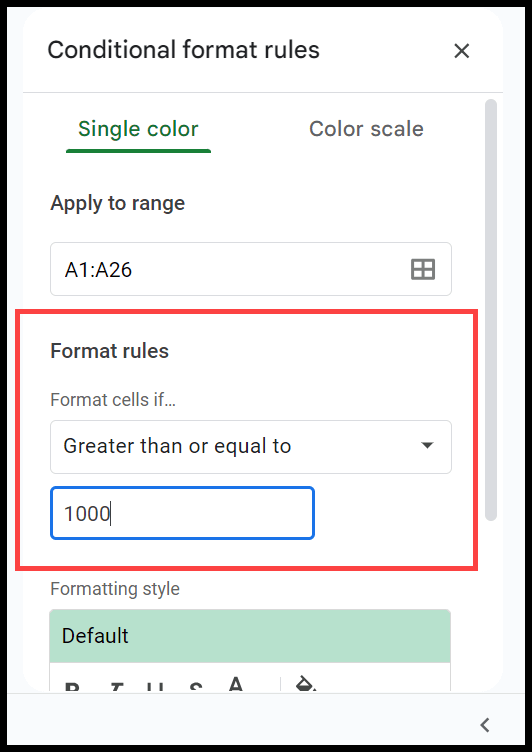Screen dimensions: 532x752
Task: Click the select data range grid icon
Action: tap(423, 269)
